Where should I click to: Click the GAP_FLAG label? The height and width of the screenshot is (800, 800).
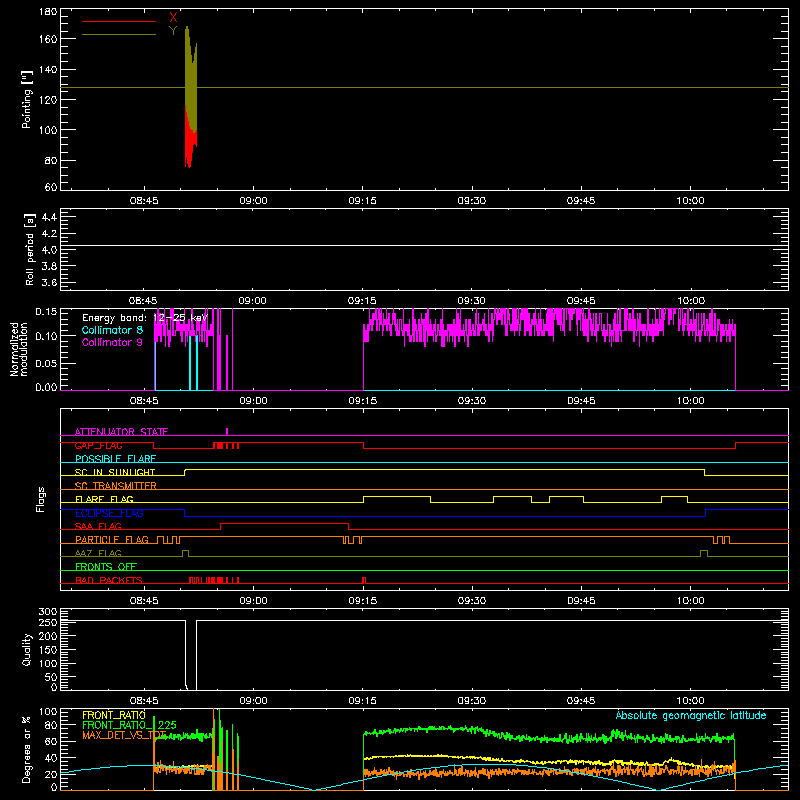98,445
